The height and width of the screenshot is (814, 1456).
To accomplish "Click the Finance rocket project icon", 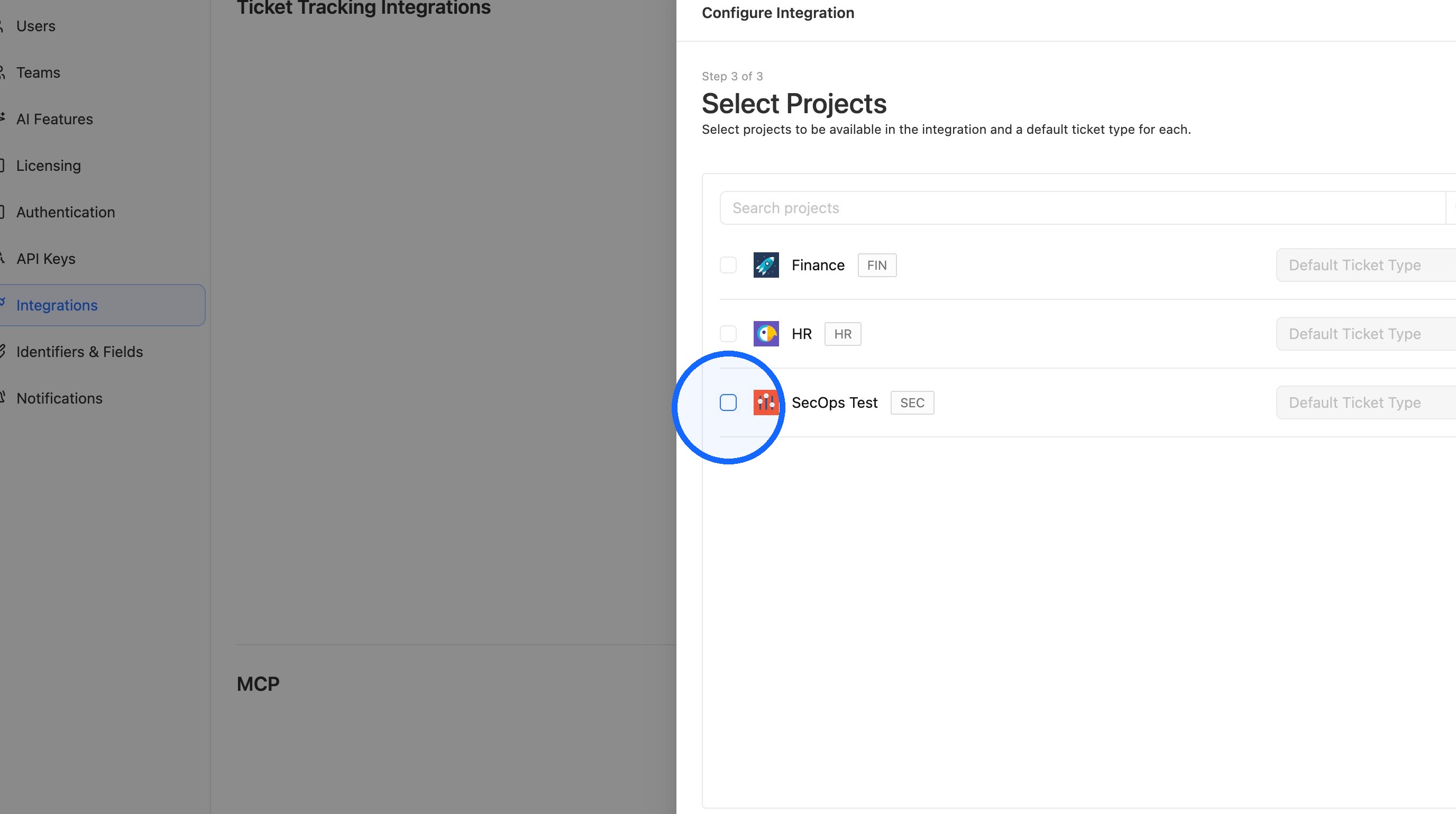I will (766, 265).
